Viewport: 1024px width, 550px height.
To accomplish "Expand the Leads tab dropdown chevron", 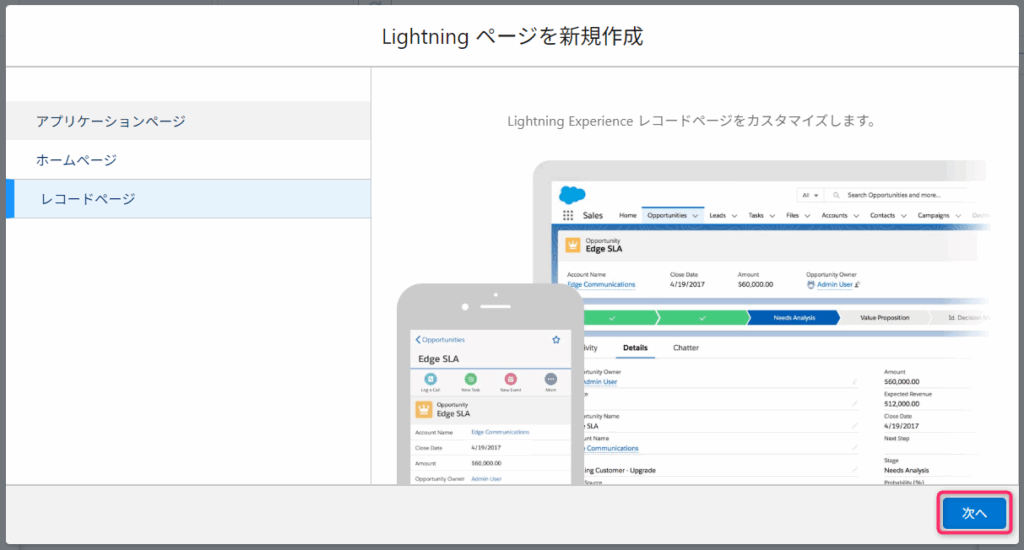I will [734, 215].
